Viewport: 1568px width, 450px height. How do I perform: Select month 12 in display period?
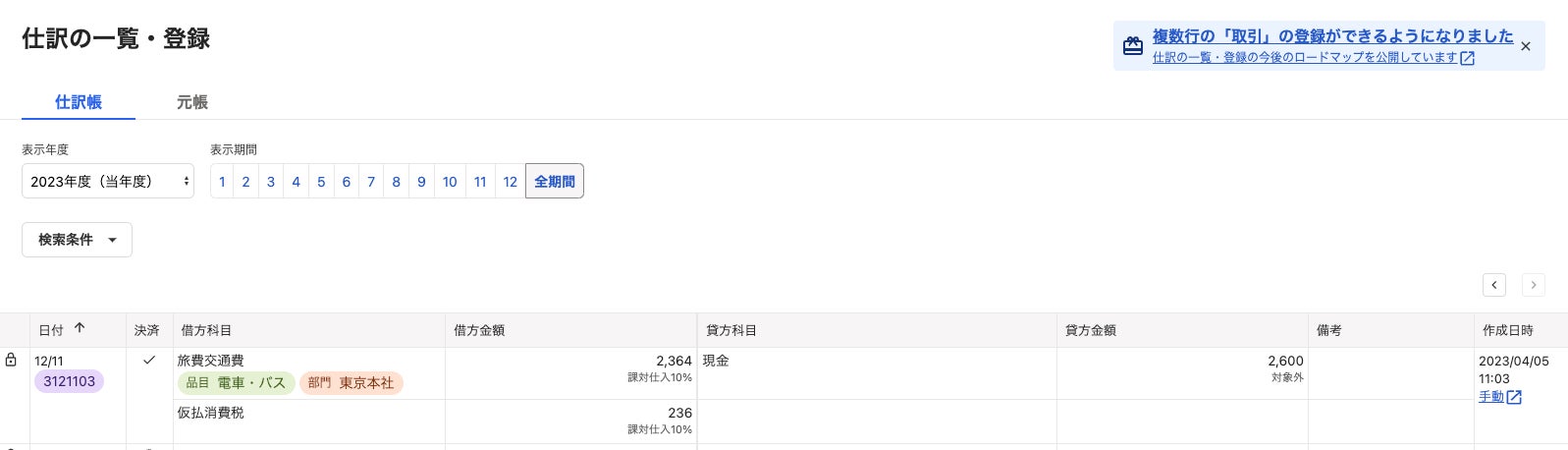[510, 182]
